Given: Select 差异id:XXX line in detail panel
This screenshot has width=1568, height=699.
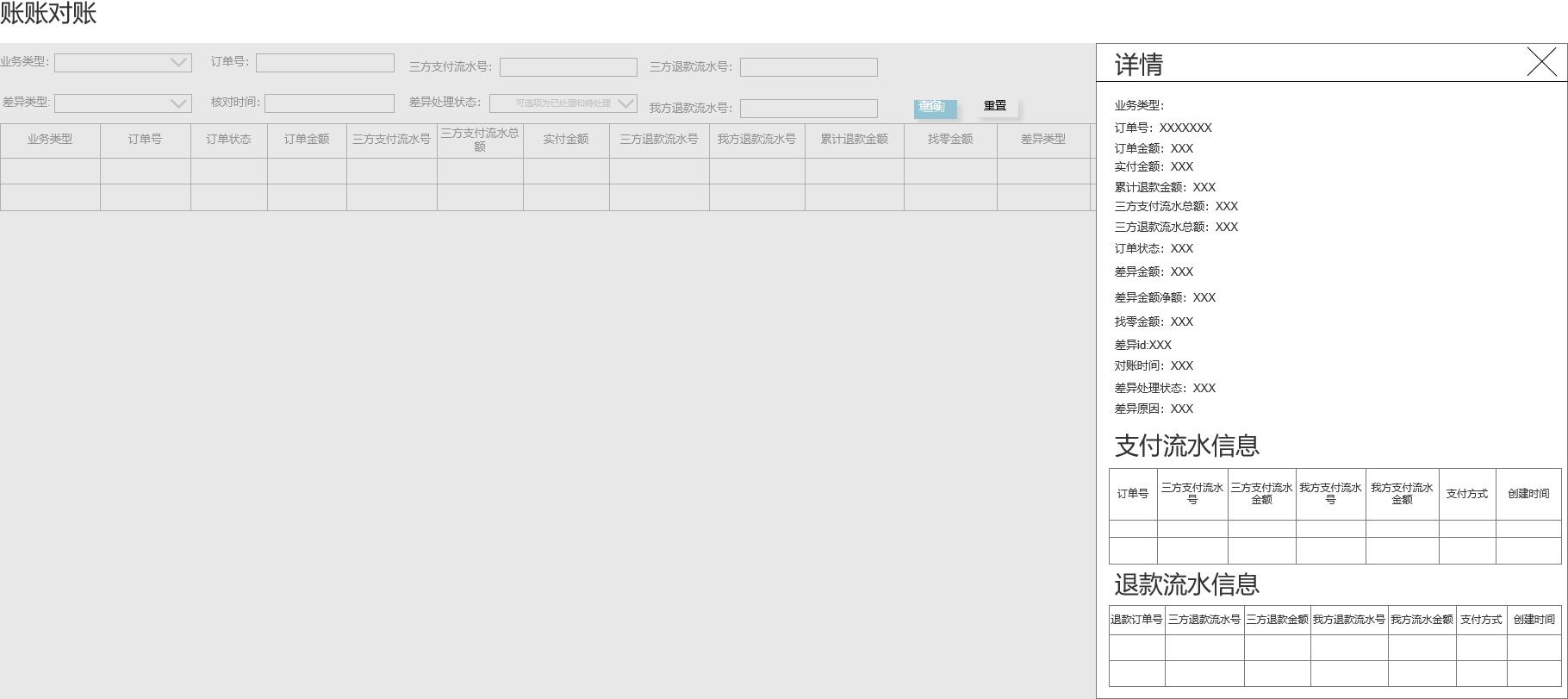Looking at the screenshot, I should coord(1142,345).
